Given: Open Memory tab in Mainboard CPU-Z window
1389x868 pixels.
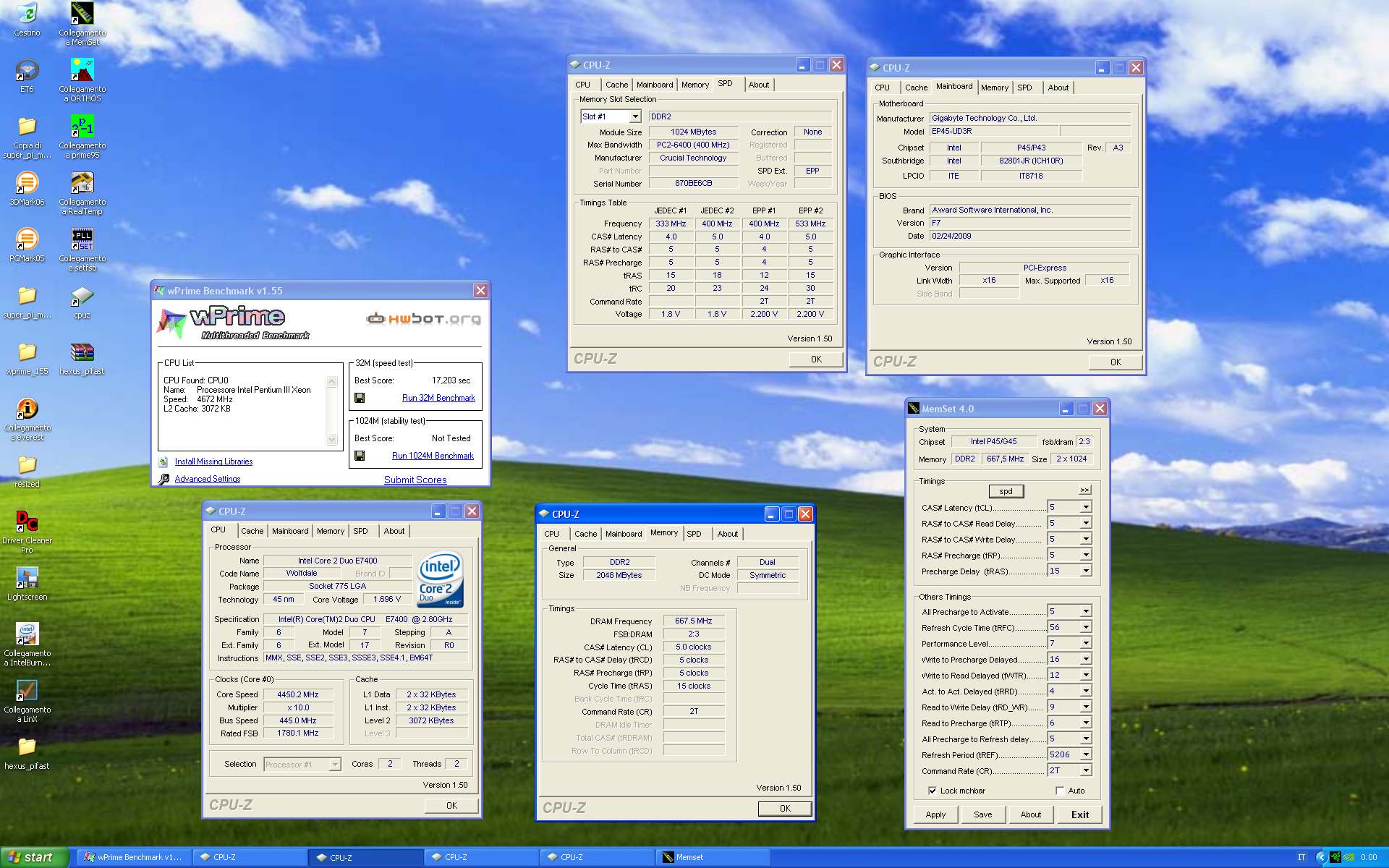Looking at the screenshot, I should point(995,88).
